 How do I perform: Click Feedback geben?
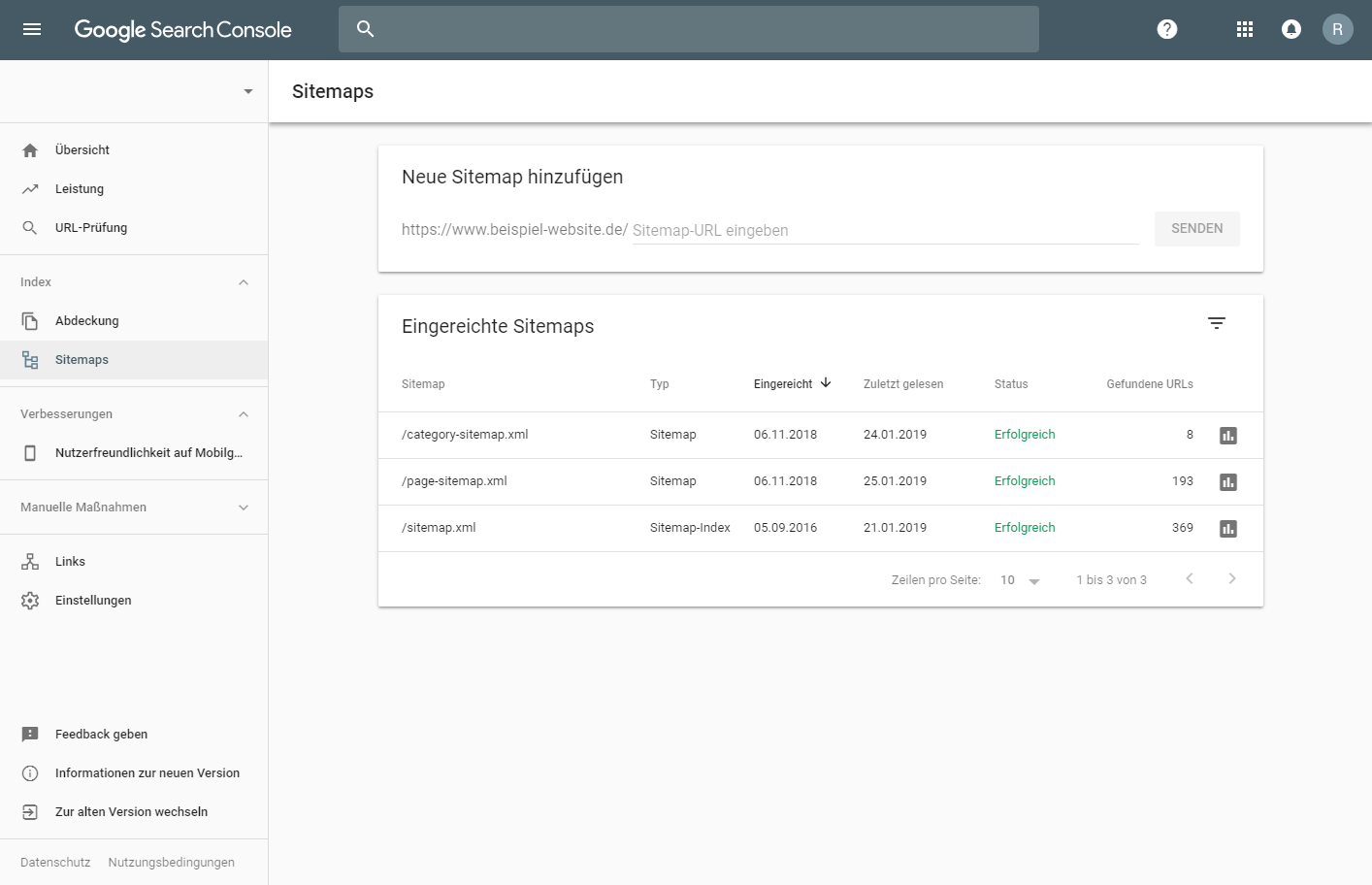click(x=134, y=735)
